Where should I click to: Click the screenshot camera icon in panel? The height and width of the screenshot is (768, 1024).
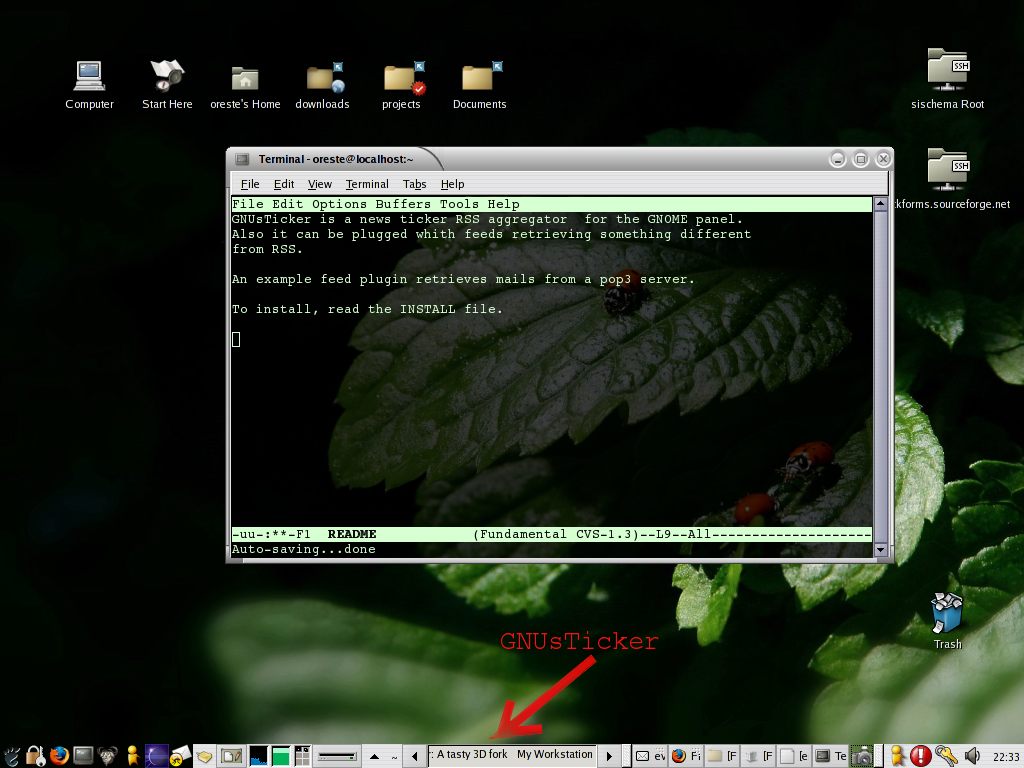pyautogui.click(x=863, y=755)
